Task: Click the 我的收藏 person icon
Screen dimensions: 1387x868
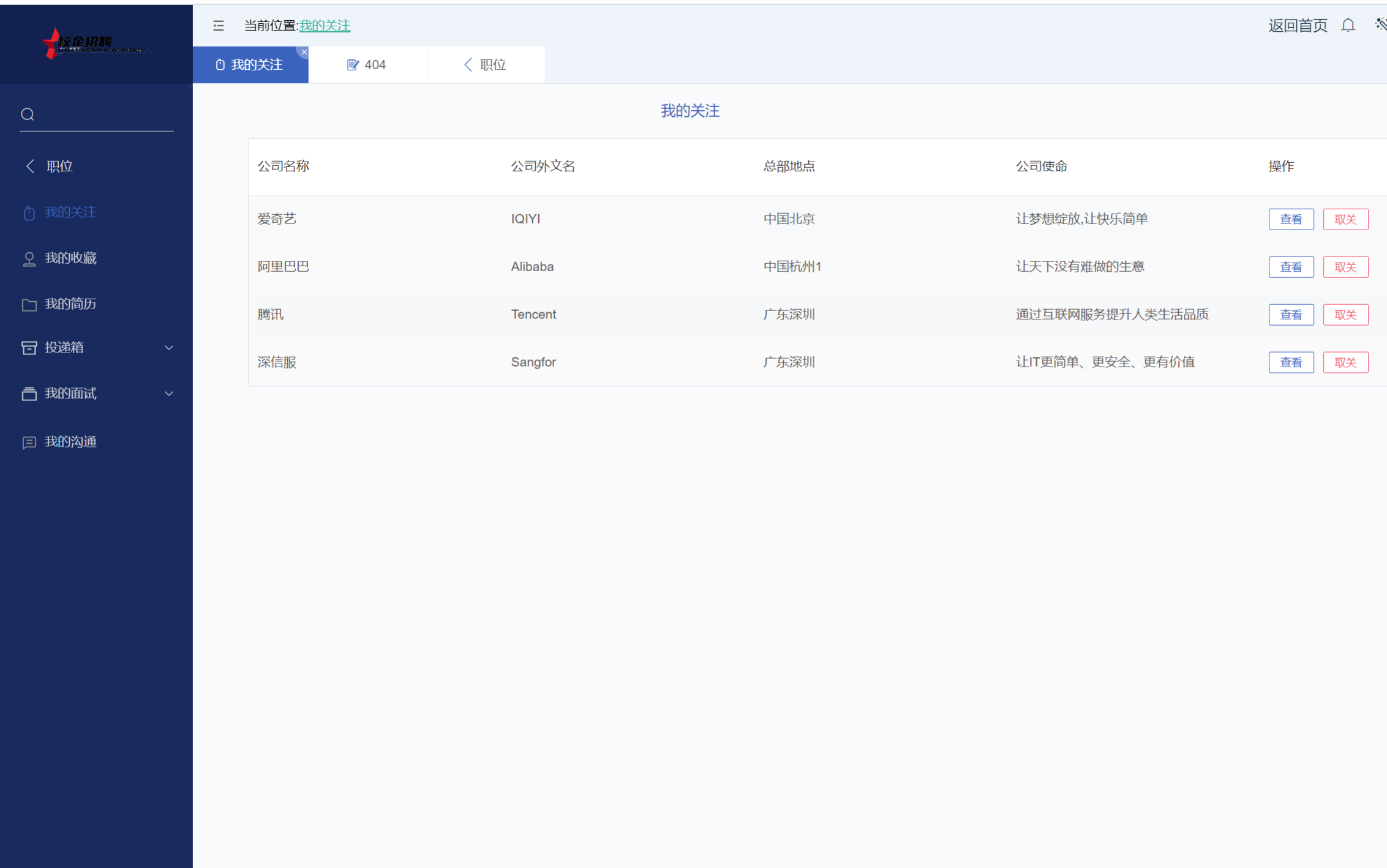Action: click(29, 259)
